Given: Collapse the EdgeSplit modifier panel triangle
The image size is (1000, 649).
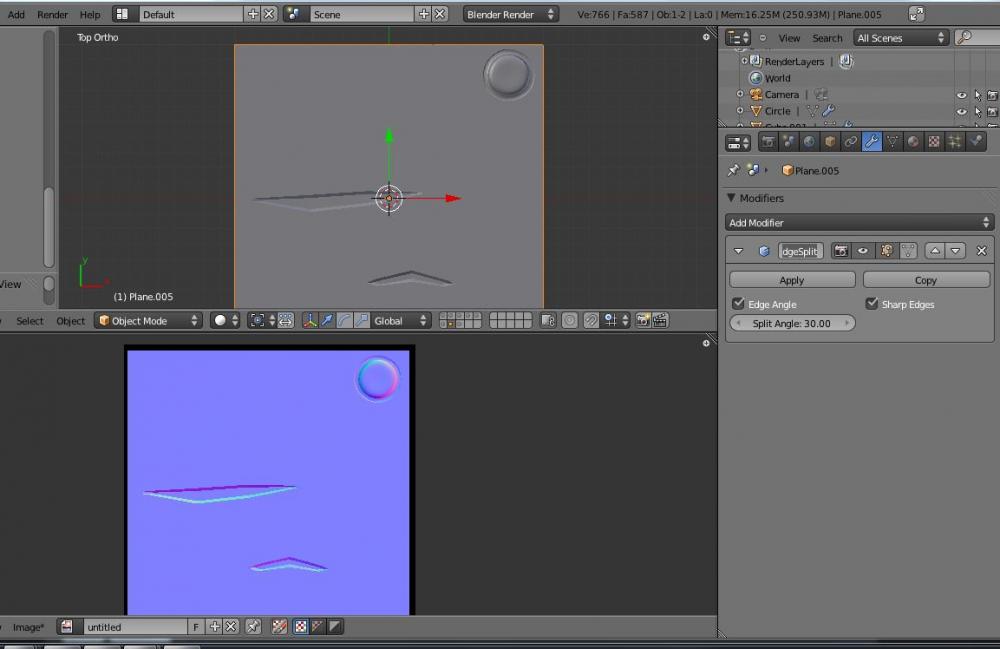Looking at the screenshot, I should (x=739, y=251).
